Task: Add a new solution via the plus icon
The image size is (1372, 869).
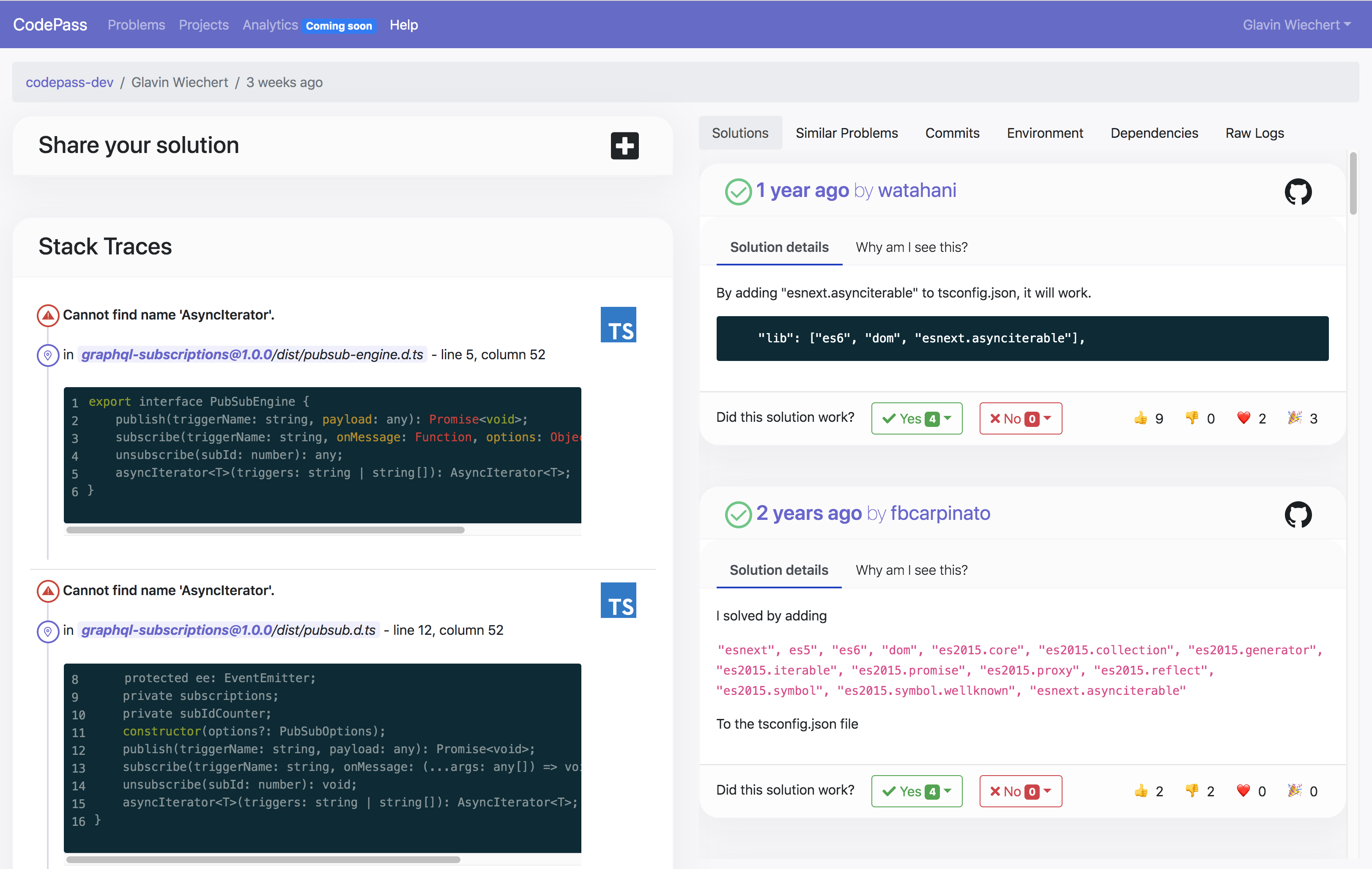Action: point(624,146)
